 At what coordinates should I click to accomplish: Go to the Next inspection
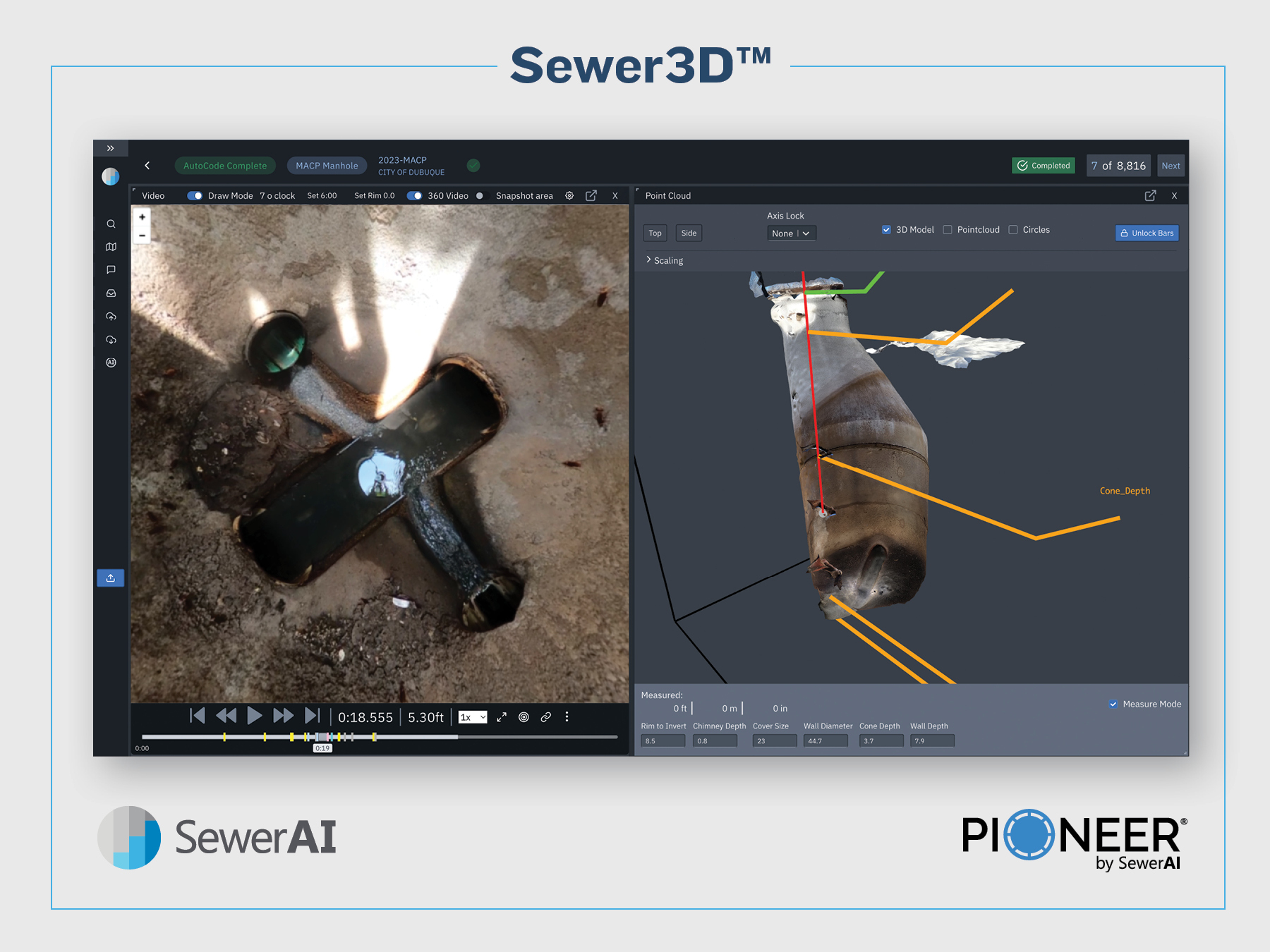click(x=1171, y=166)
